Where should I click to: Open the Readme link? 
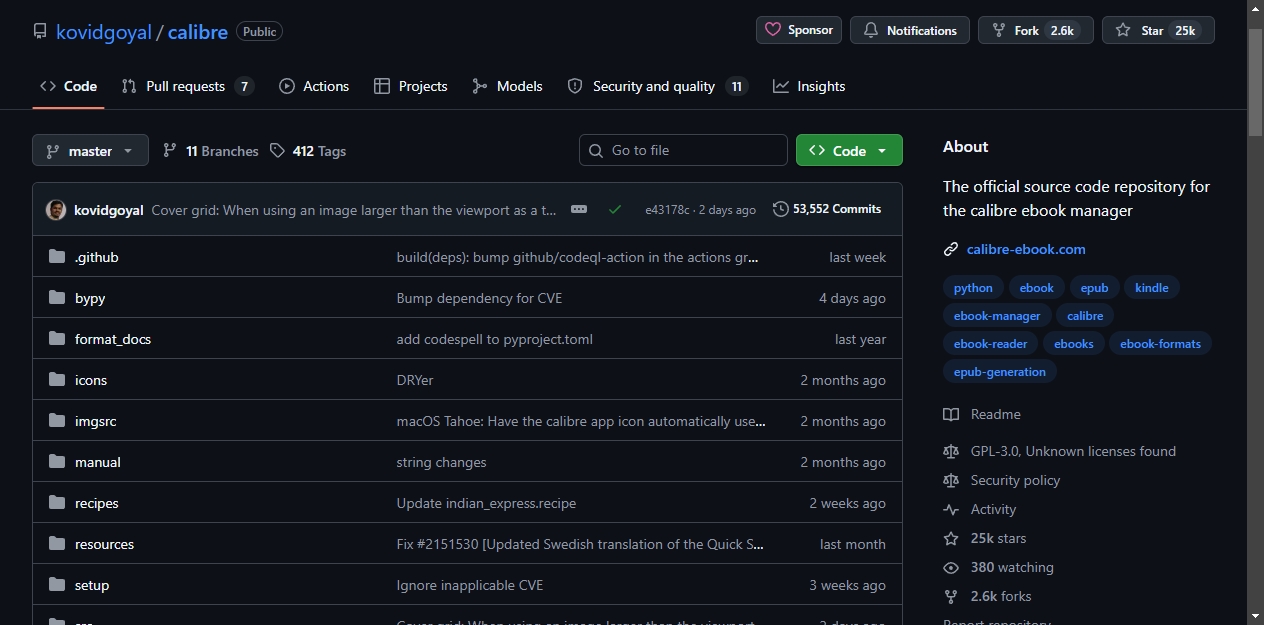pyautogui.click(x=982, y=414)
